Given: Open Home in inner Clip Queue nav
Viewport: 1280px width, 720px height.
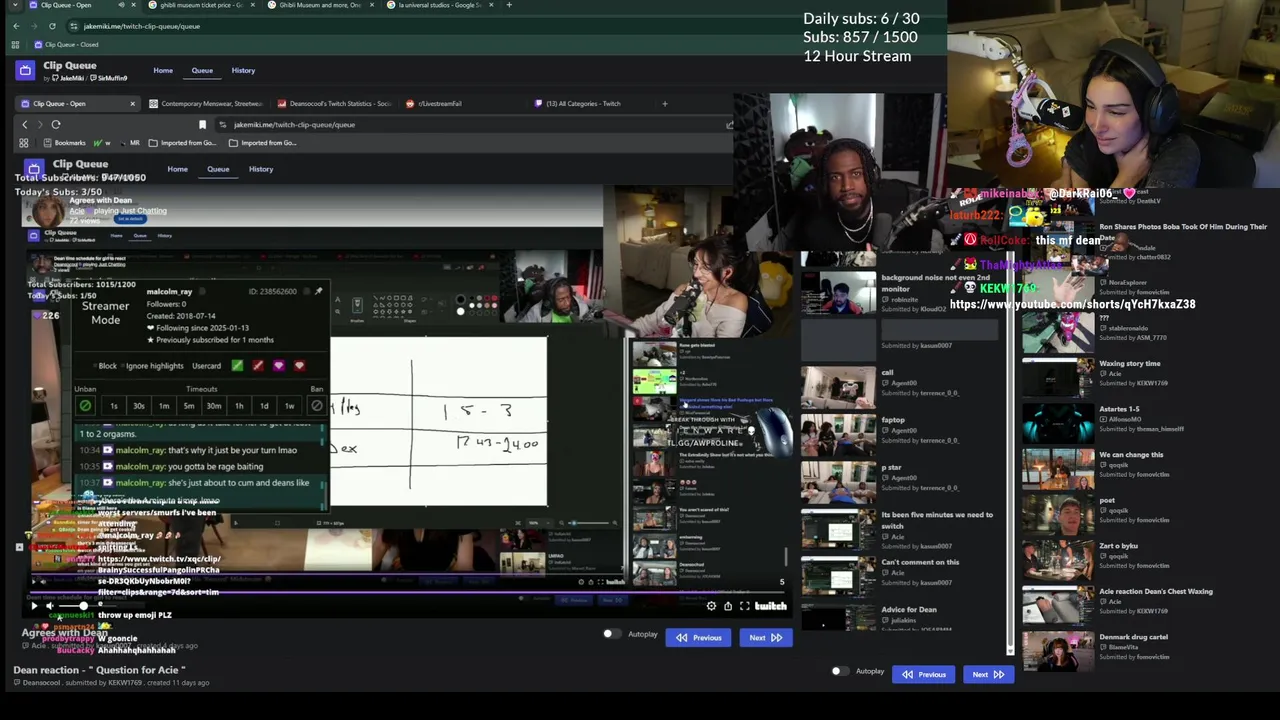Looking at the screenshot, I should (x=177, y=169).
